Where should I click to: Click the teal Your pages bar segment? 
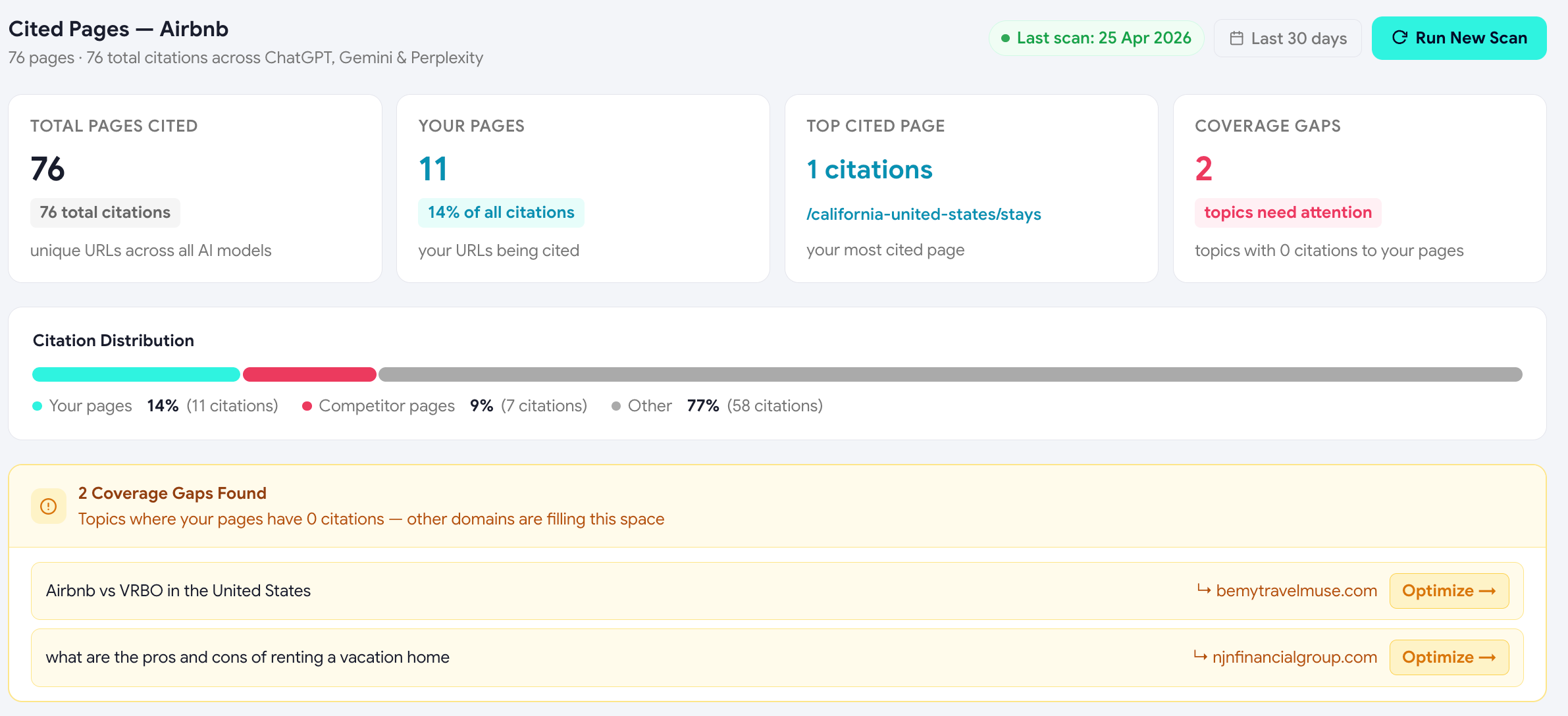(x=136, y=374)
